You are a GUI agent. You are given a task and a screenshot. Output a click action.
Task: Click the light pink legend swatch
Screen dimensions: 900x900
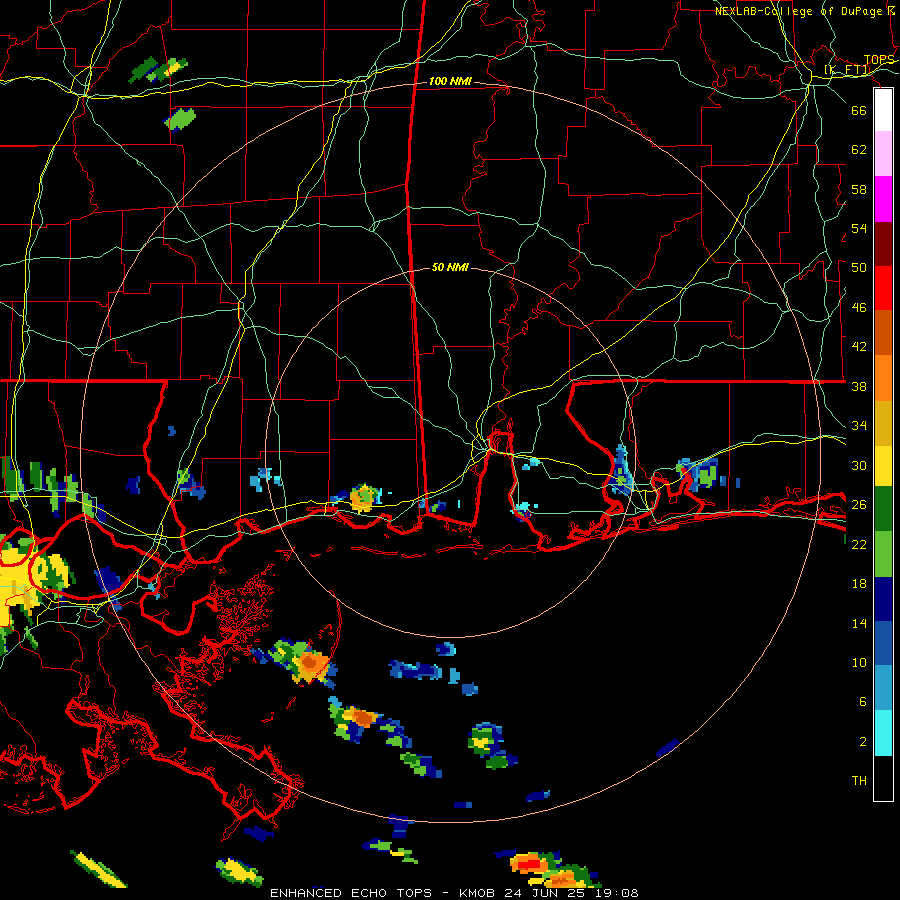(x=883, y=154)
